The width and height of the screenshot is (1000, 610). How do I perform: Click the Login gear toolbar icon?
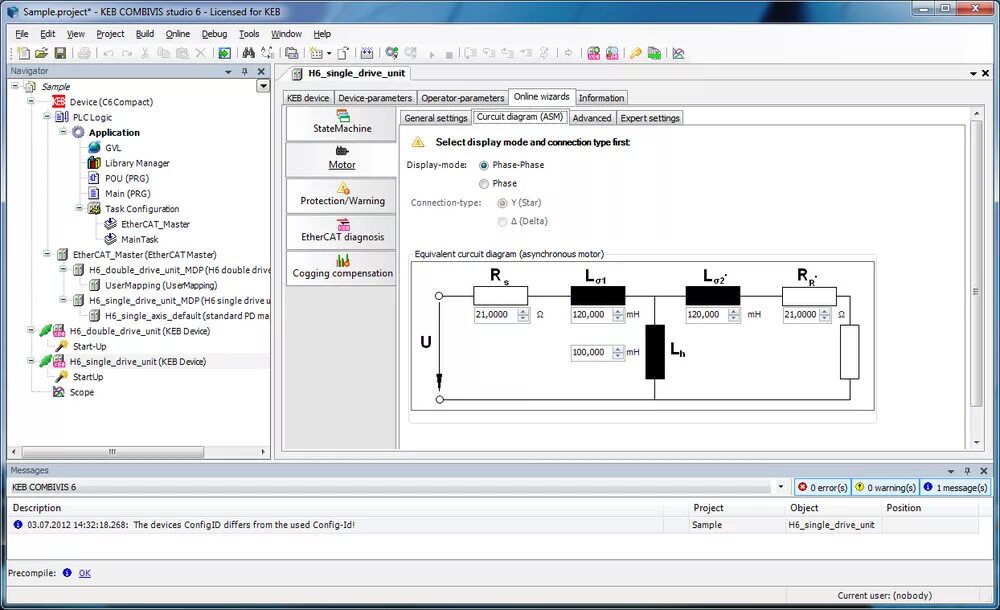[x=392, y=53]
